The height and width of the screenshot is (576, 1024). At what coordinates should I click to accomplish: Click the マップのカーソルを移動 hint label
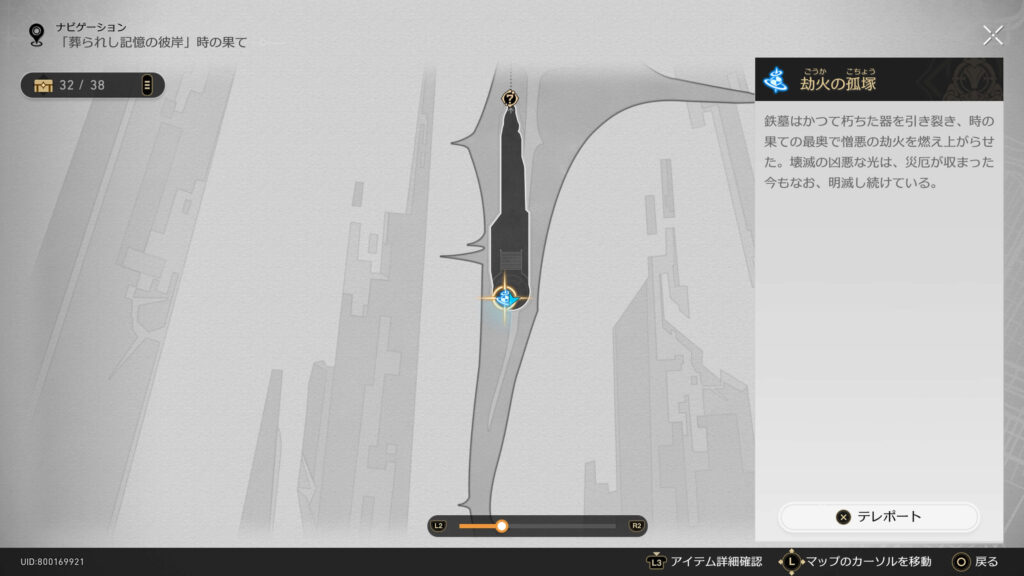pyautogui.click(x=868, y=562)
